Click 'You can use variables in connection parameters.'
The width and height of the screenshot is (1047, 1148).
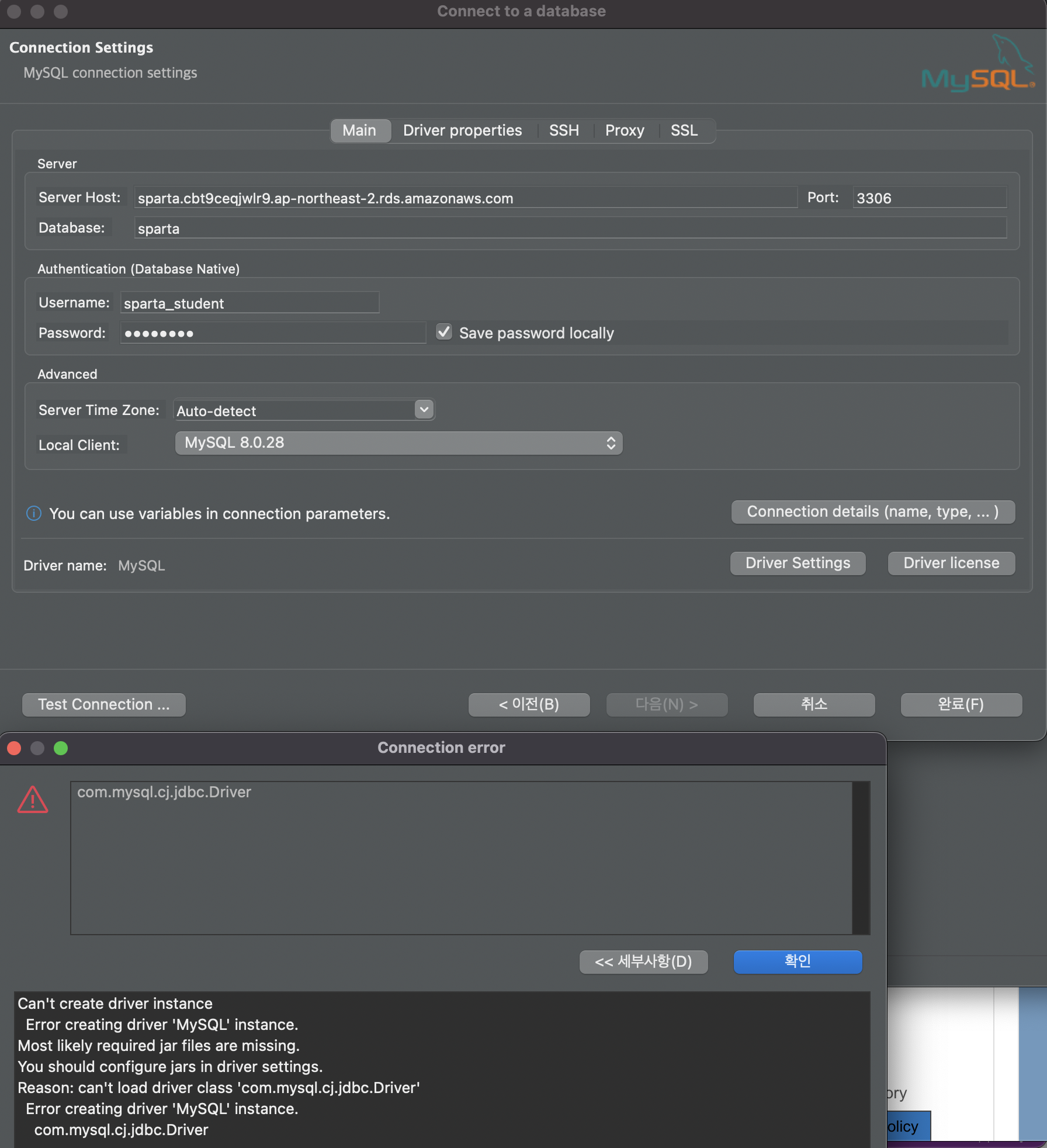[x=219, y=514]
